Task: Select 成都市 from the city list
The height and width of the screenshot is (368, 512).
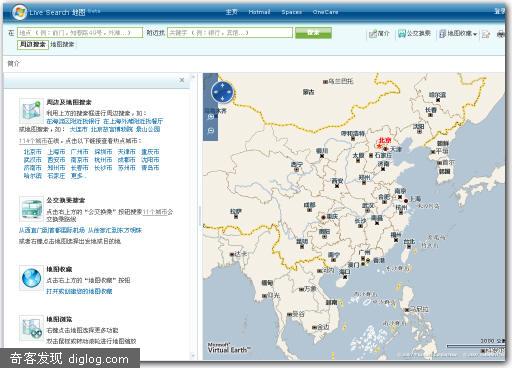Action: click(x=127, y=160)
